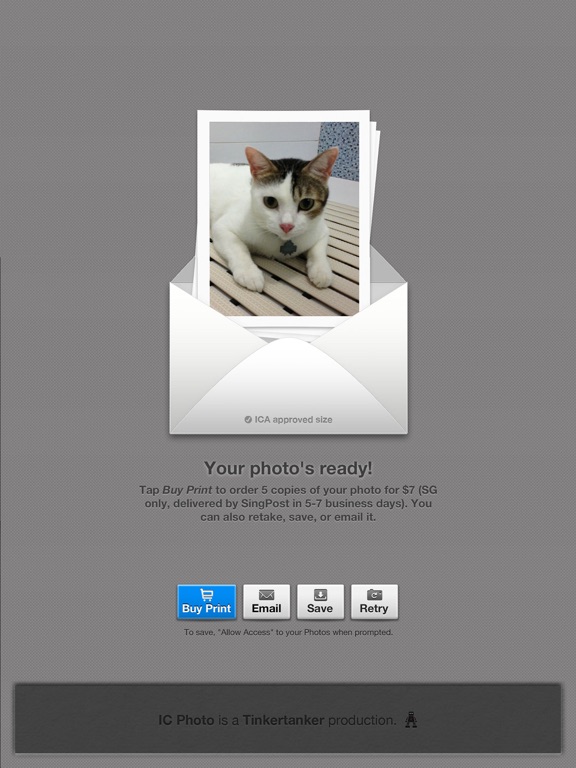Click the white envelope's bottom flap
Viewport: 576px width, 768px height.
(289, 387)
